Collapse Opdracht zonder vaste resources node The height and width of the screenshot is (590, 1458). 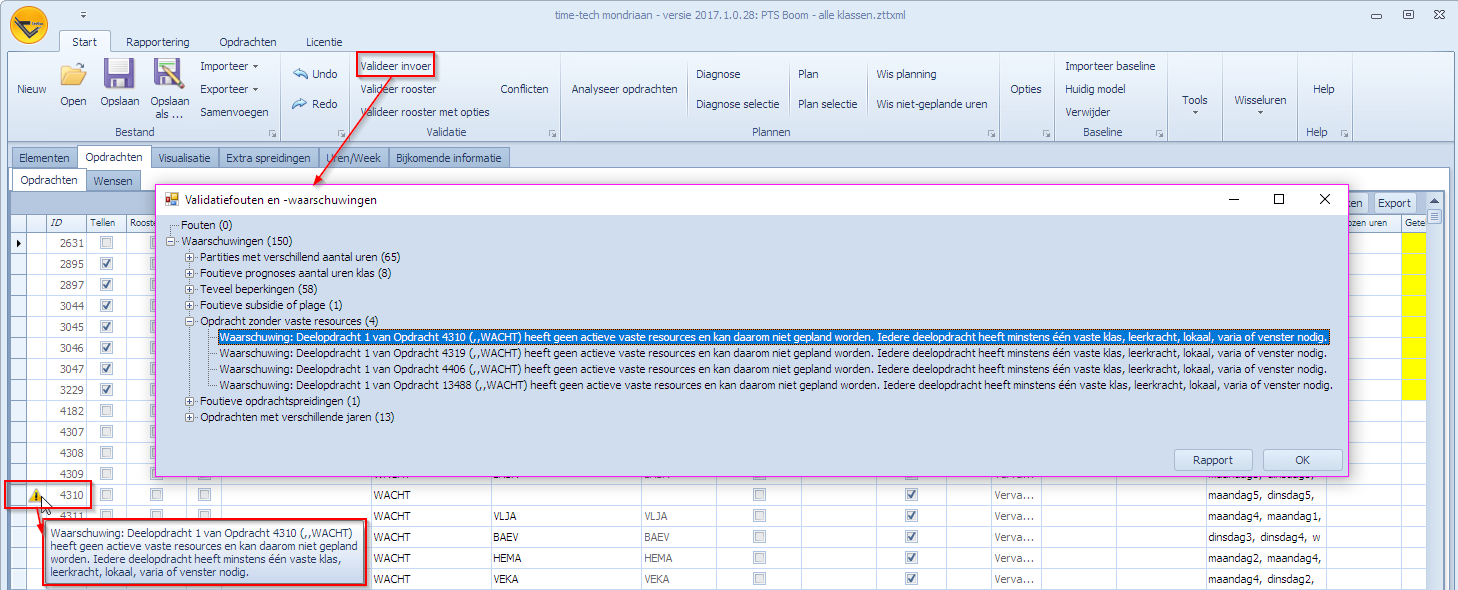click(x=190, y=321)
